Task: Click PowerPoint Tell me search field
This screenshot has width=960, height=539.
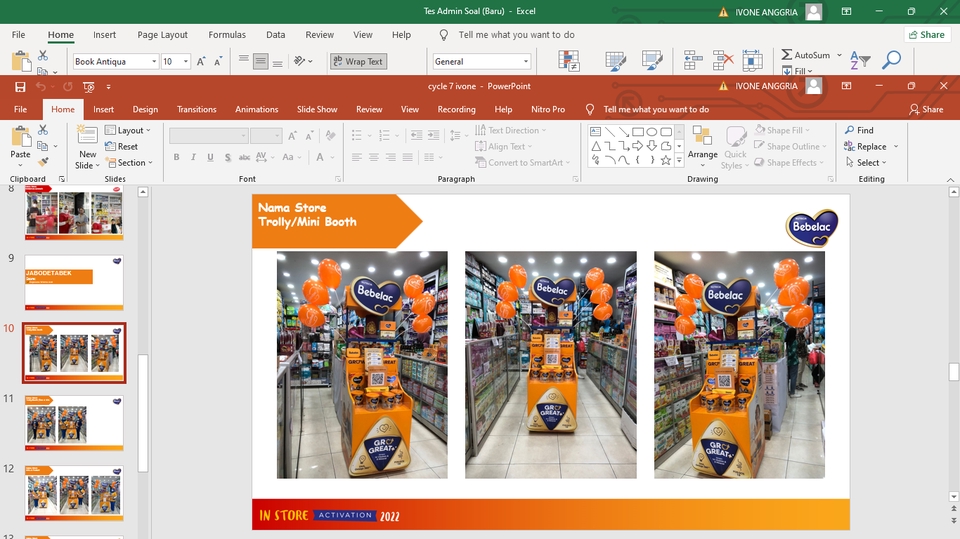Action: pos(656,110)
